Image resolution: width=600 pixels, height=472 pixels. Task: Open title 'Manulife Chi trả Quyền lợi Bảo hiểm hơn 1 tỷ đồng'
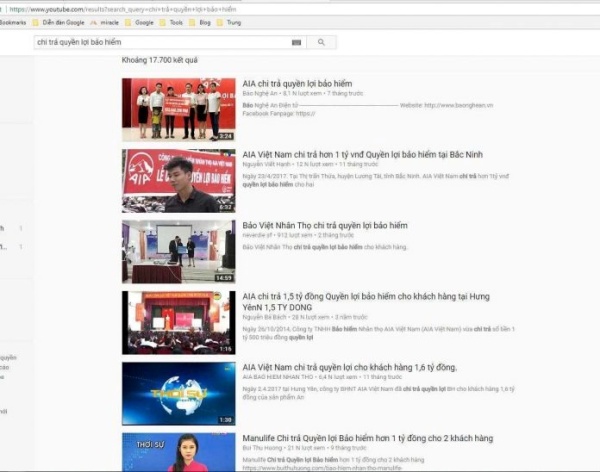[x=368, y=438]
